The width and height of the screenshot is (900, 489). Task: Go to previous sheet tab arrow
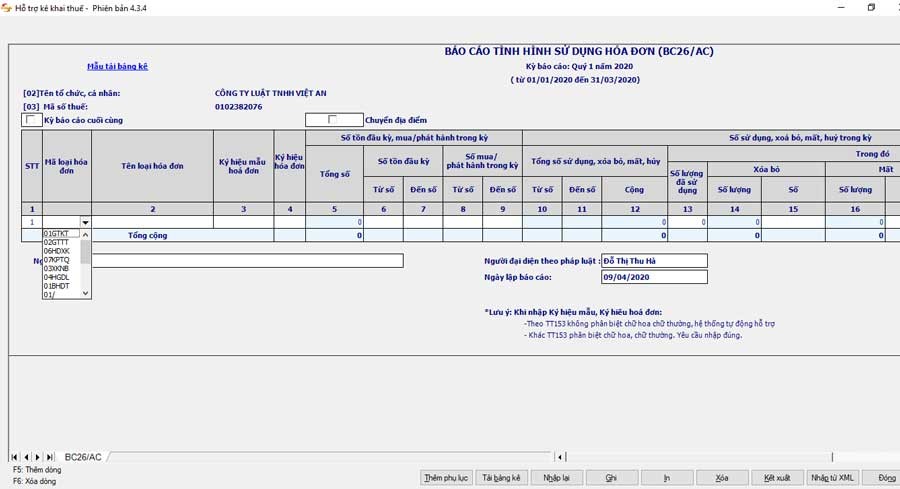point(26,457)
